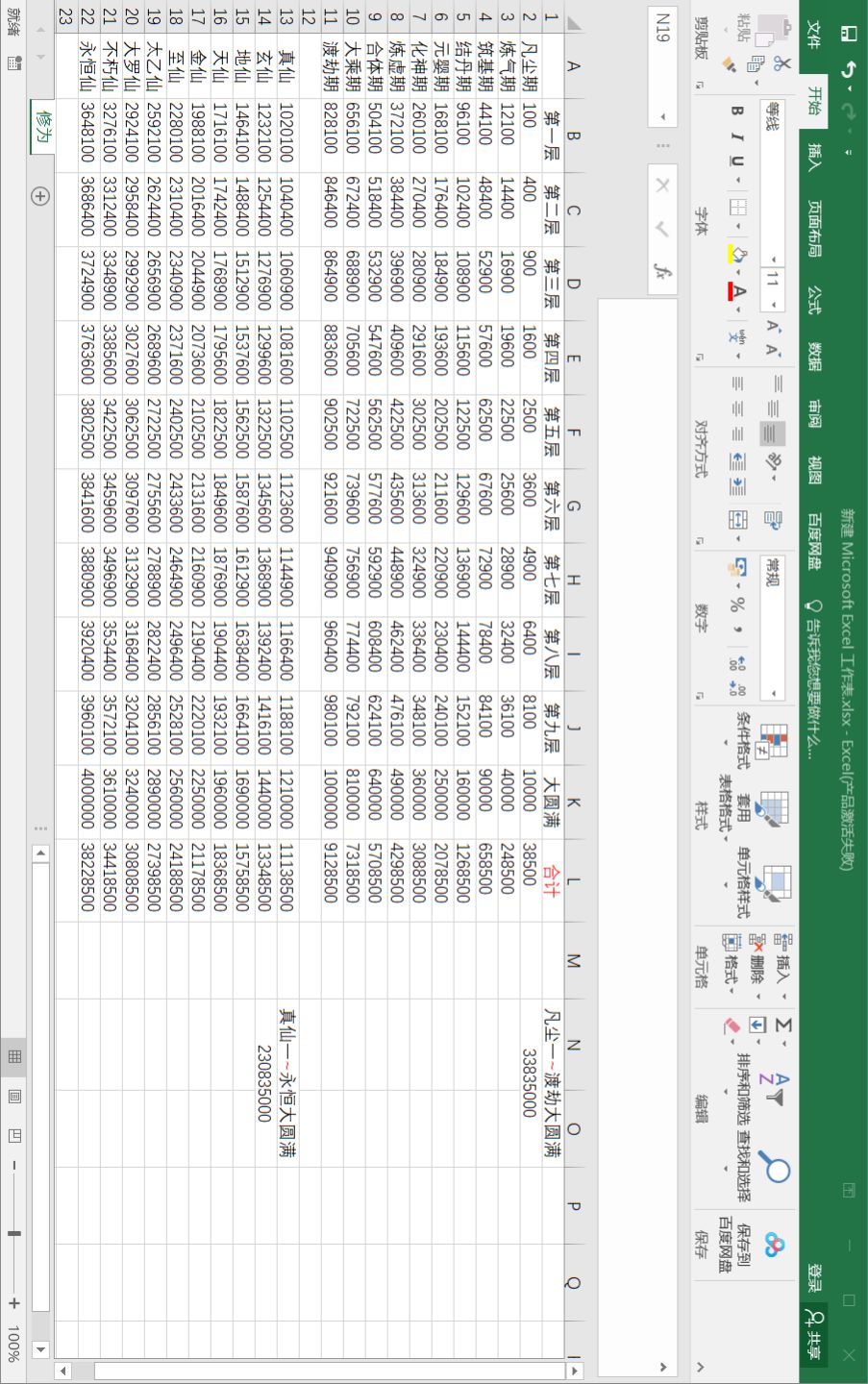868x1384 pixels.
Task: Click the text Orientation icon
Action: pyautogui.click(x=772, y=462)
